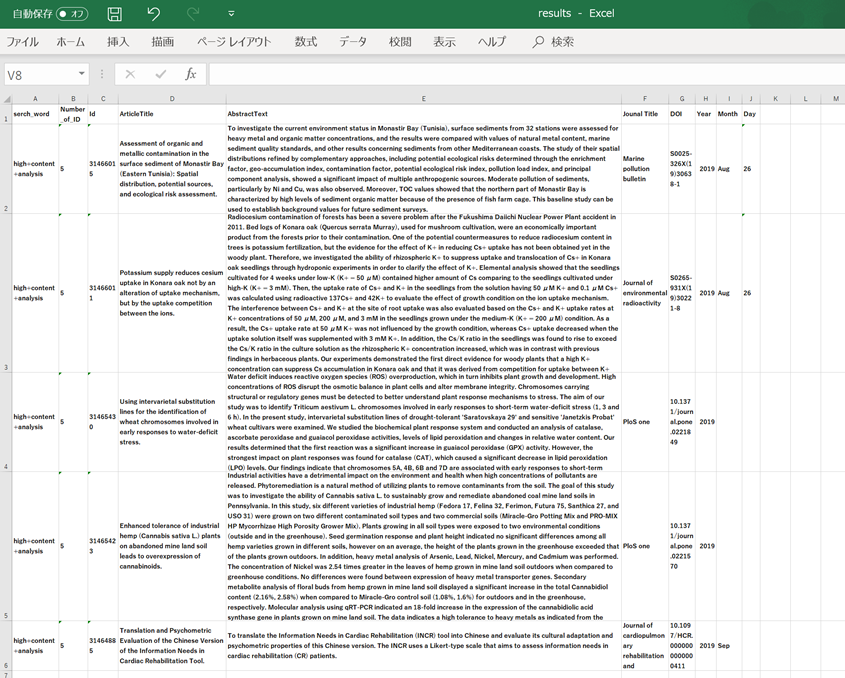Open the ヘルプ (Help) tab

click(x=492, y=42)
